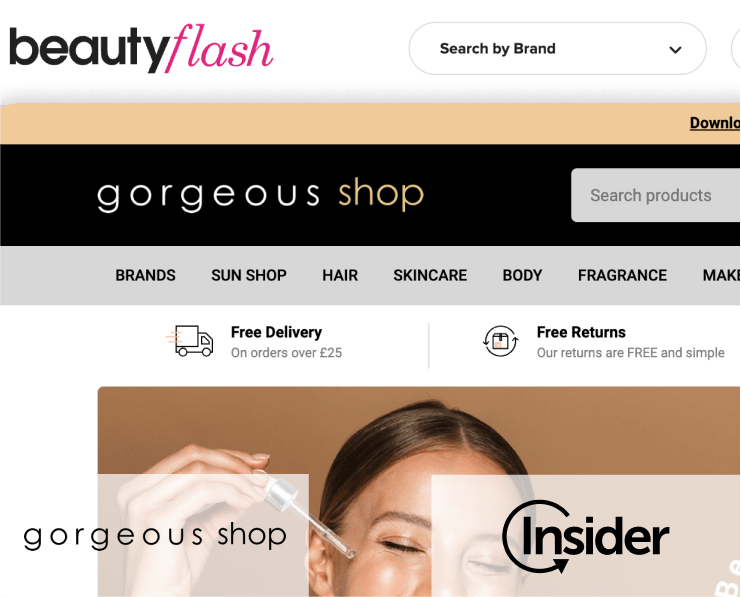
Task: Open the SKINCARE category
Action: [430, 275]
